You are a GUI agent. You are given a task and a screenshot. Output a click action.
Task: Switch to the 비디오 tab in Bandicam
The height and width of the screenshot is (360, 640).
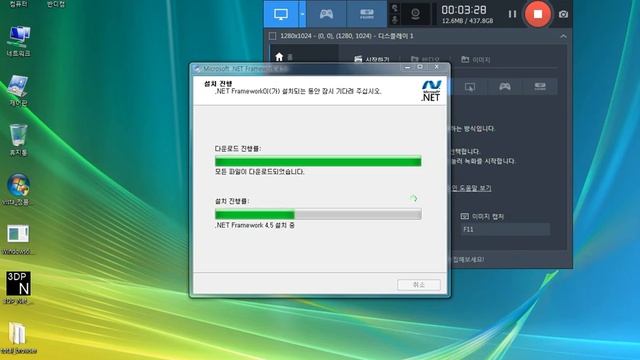[425, 60]
